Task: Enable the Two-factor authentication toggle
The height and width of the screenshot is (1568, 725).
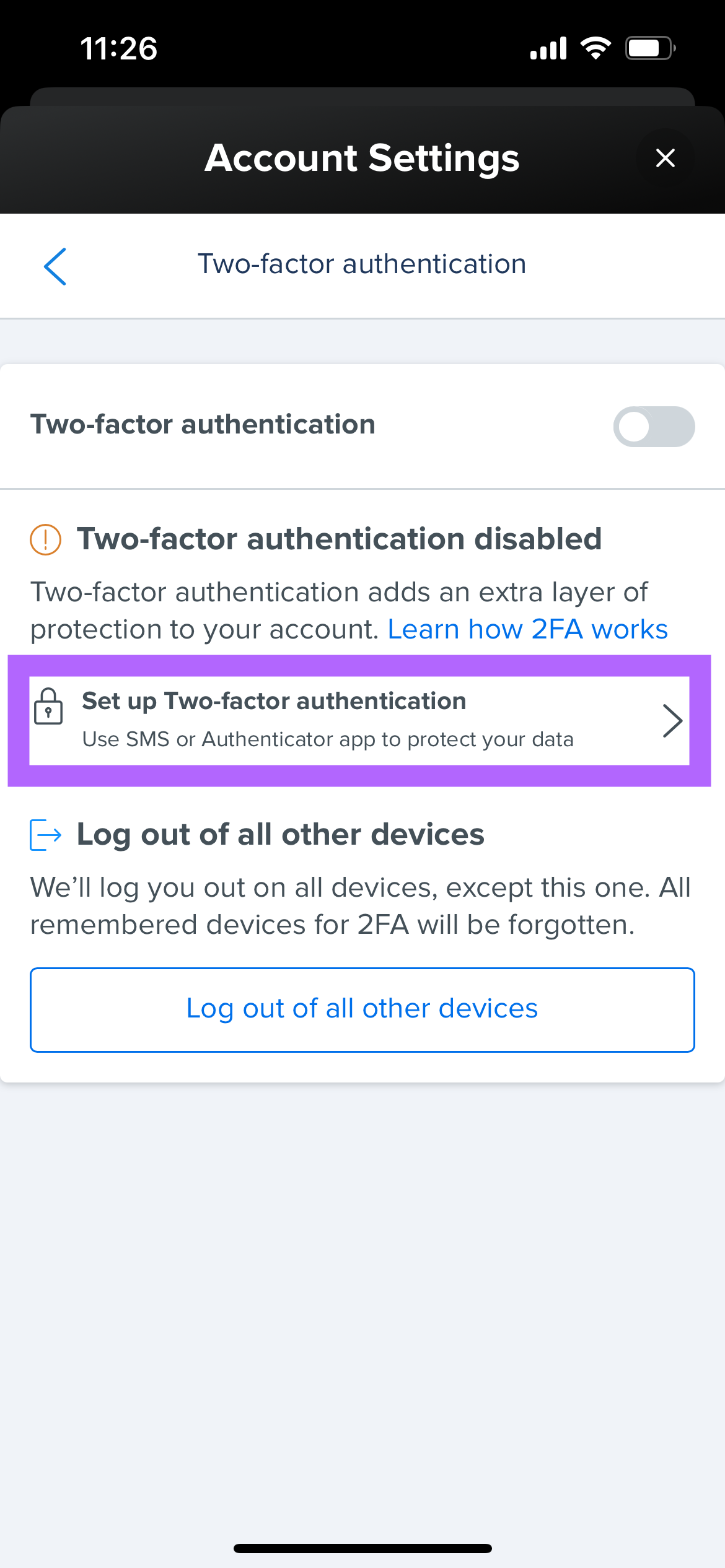Action: 654,427
